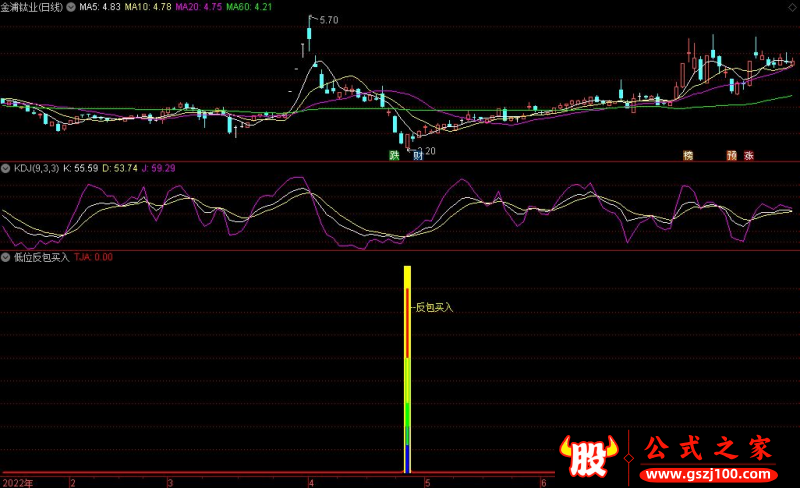Click the 2022年 timeline label
Image resolution: width=800 pixels, height=488 pixels.
pyautogui.click(x=16, y=482)
